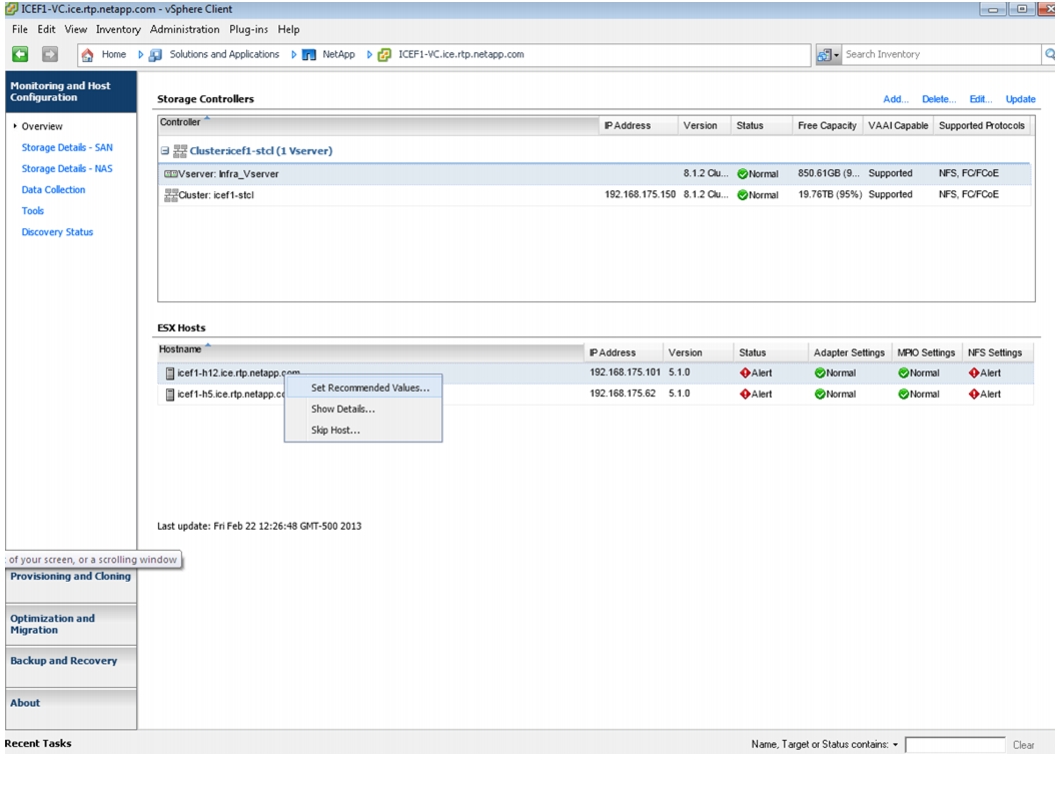1057x796 pixels.
Task: Click host icon for icef1-h12
Action: click(170, 373)
